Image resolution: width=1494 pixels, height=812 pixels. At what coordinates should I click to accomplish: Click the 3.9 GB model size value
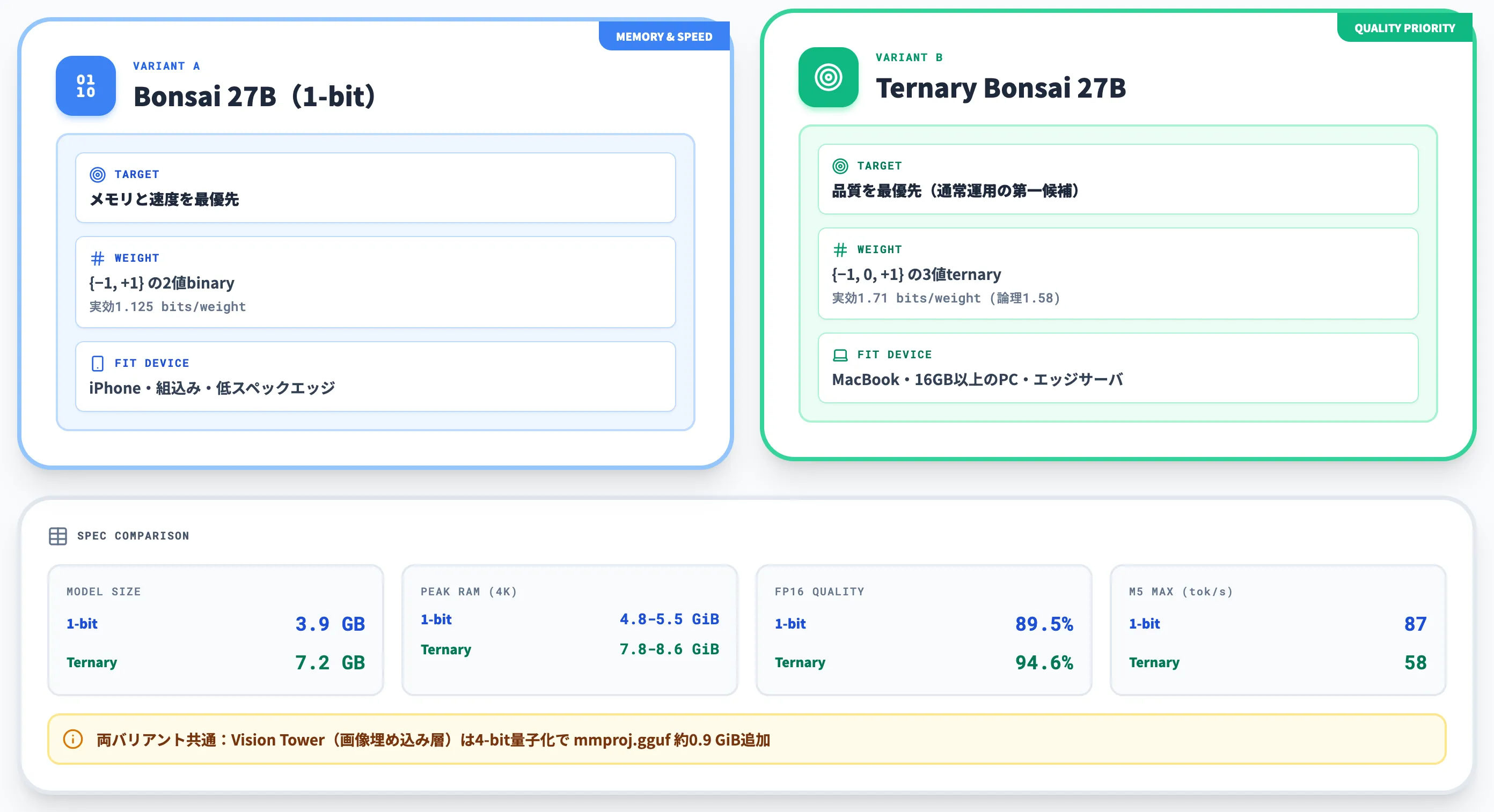click(x=330, y=624)
